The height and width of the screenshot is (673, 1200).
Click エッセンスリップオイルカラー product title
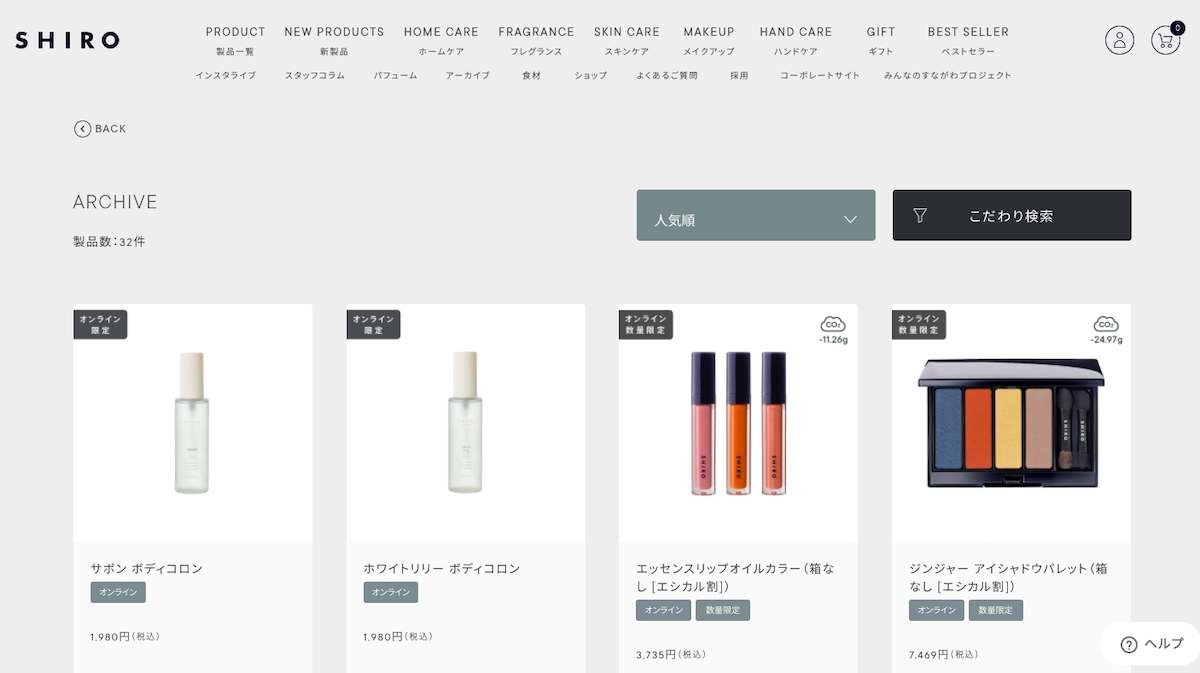coord(735,577)
